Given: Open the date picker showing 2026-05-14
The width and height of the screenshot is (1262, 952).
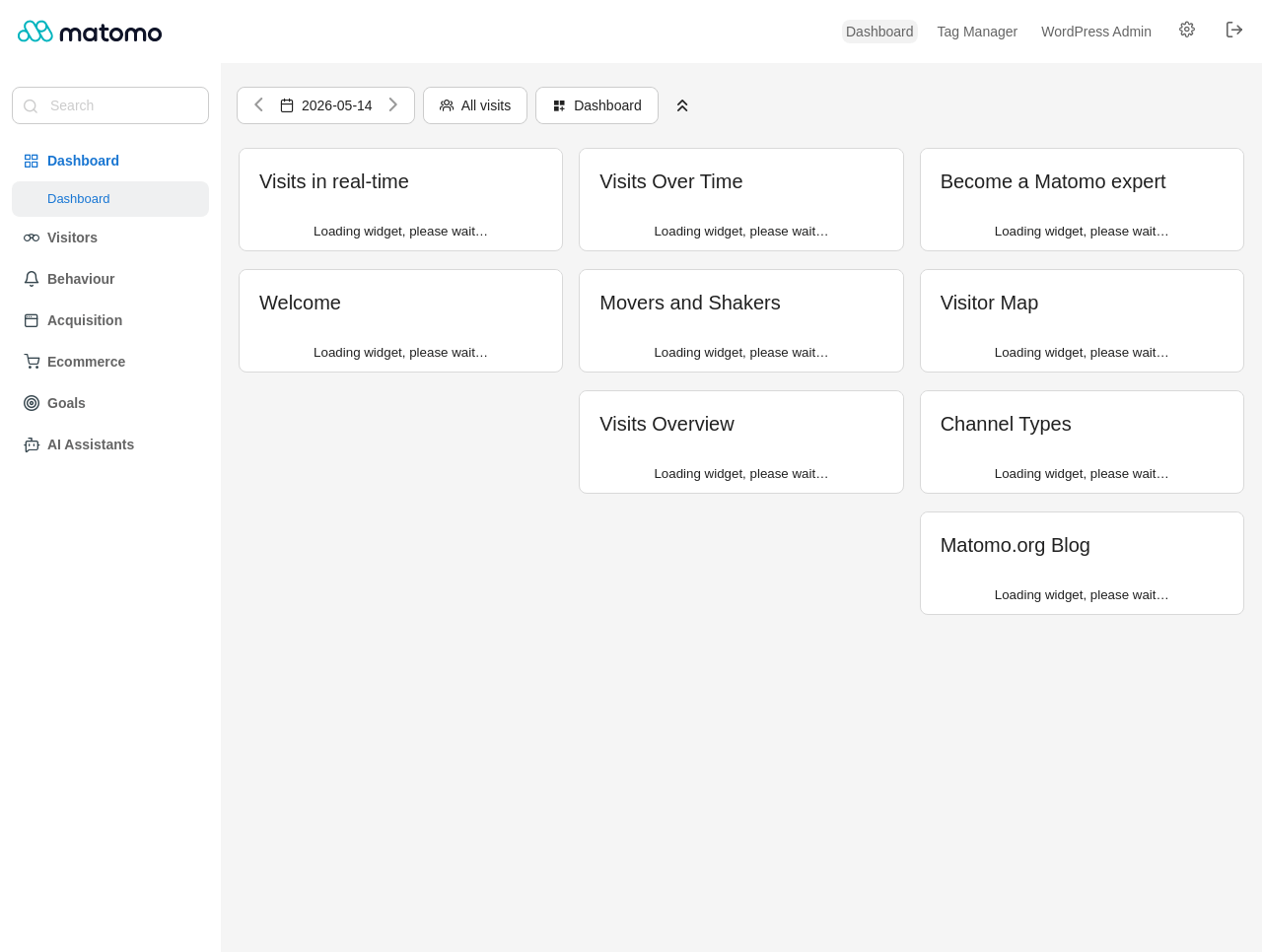Looking at the screenshot, I should coord(326,105).
